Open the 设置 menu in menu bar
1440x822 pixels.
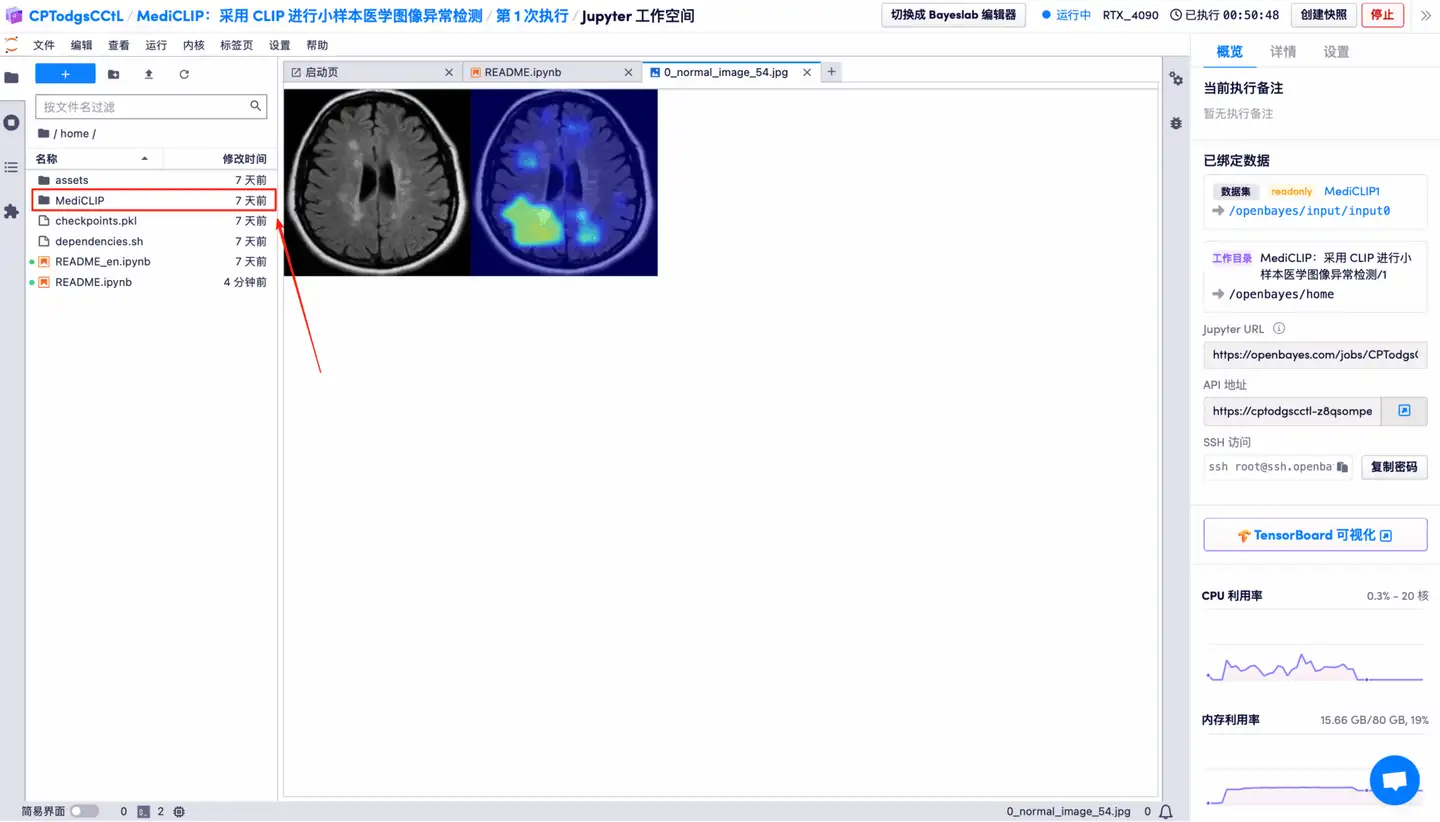[x=280, y=45]
